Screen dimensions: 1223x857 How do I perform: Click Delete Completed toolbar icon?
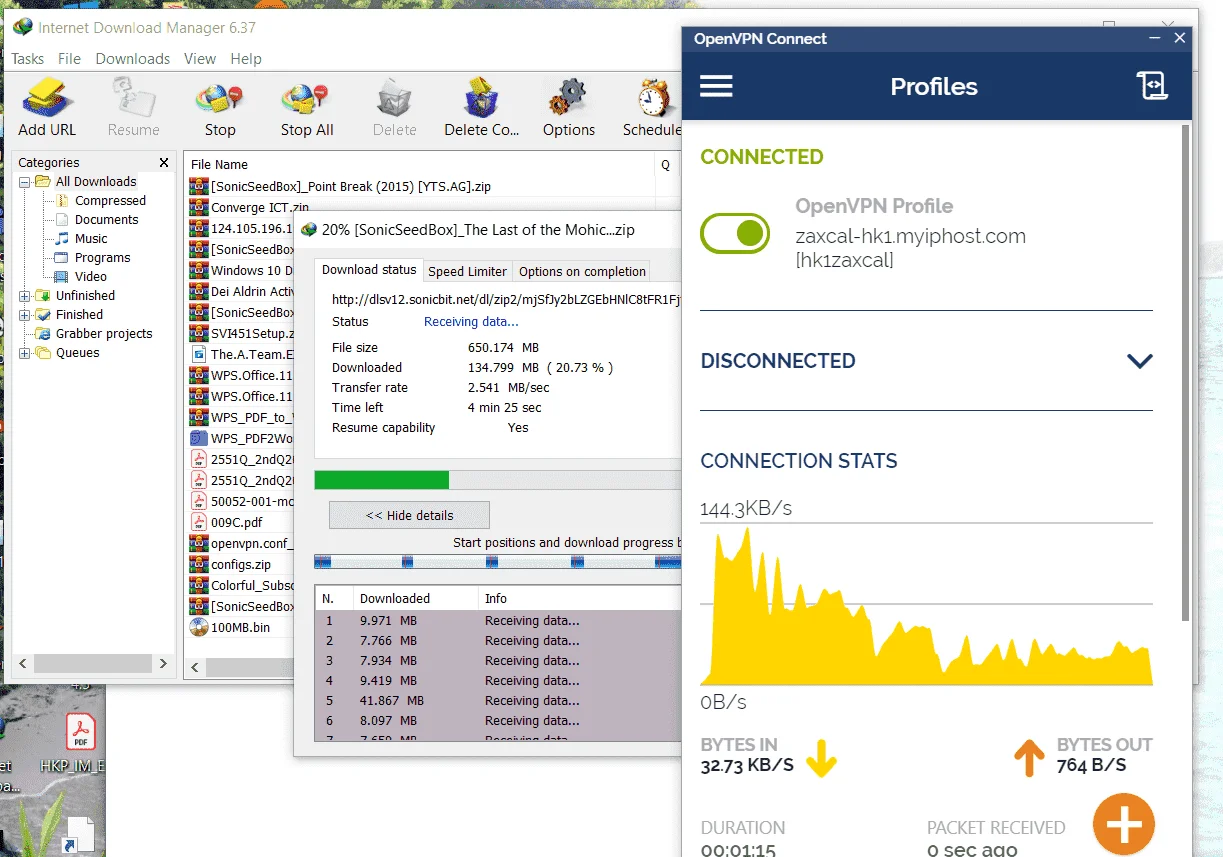pyautogui.click(x=481, y=108)
